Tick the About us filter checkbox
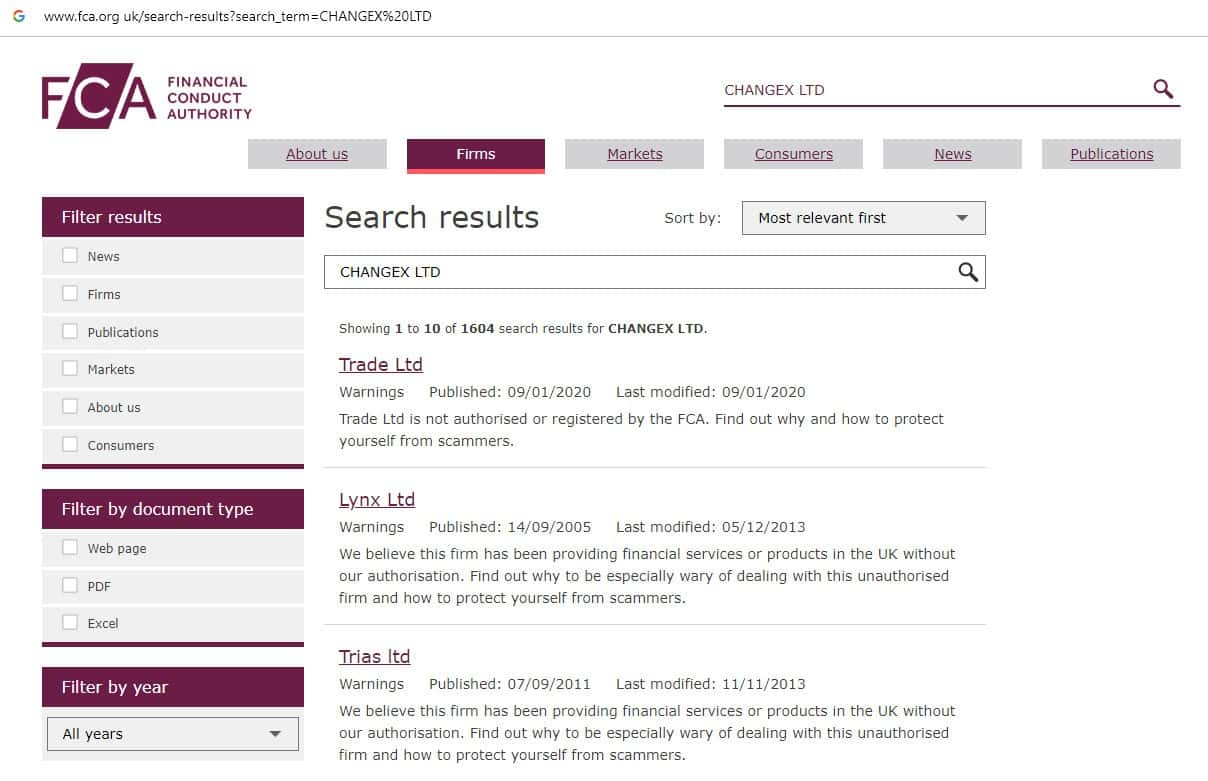Screen dimensions: 1208x781 pyautogui.click(x=70, y=406)
